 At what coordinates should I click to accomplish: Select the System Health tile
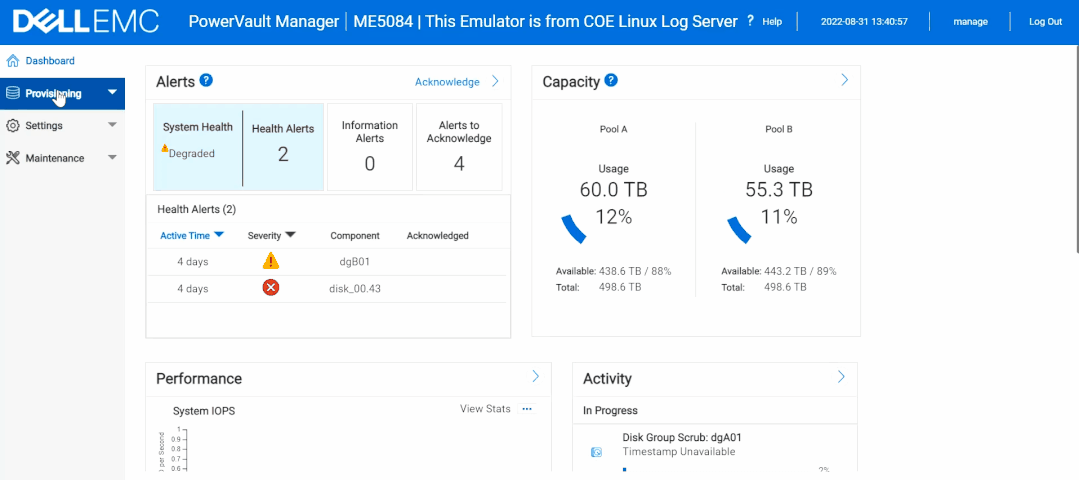click(x=197, y=147)
